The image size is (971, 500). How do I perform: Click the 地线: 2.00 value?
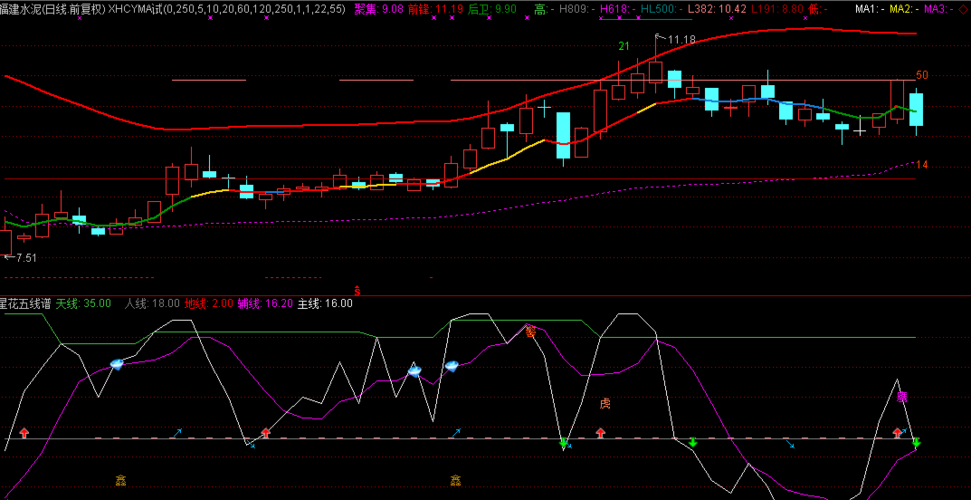click(209, 304)
